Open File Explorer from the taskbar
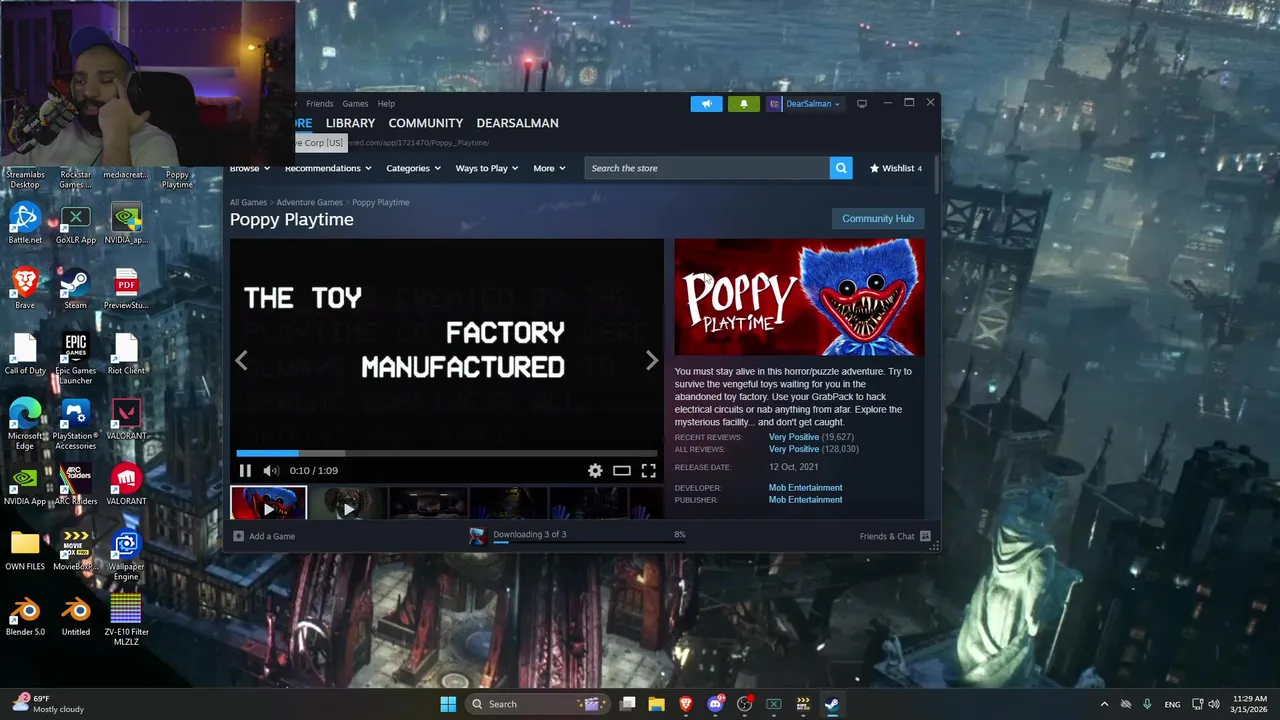Viewport: 1280px width, 720px height. (656, 704)
